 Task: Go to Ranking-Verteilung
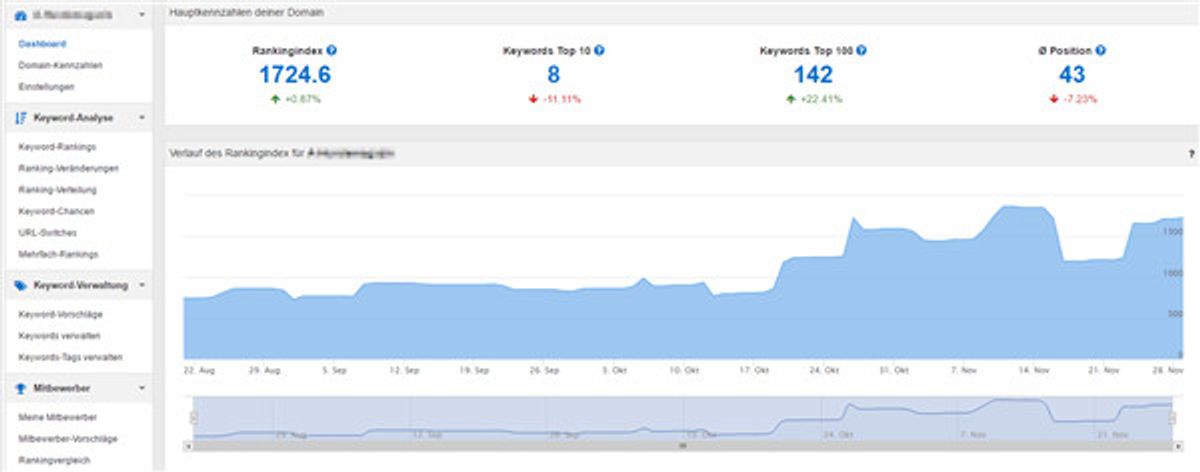pyautogui.click(x=57, y=189)
